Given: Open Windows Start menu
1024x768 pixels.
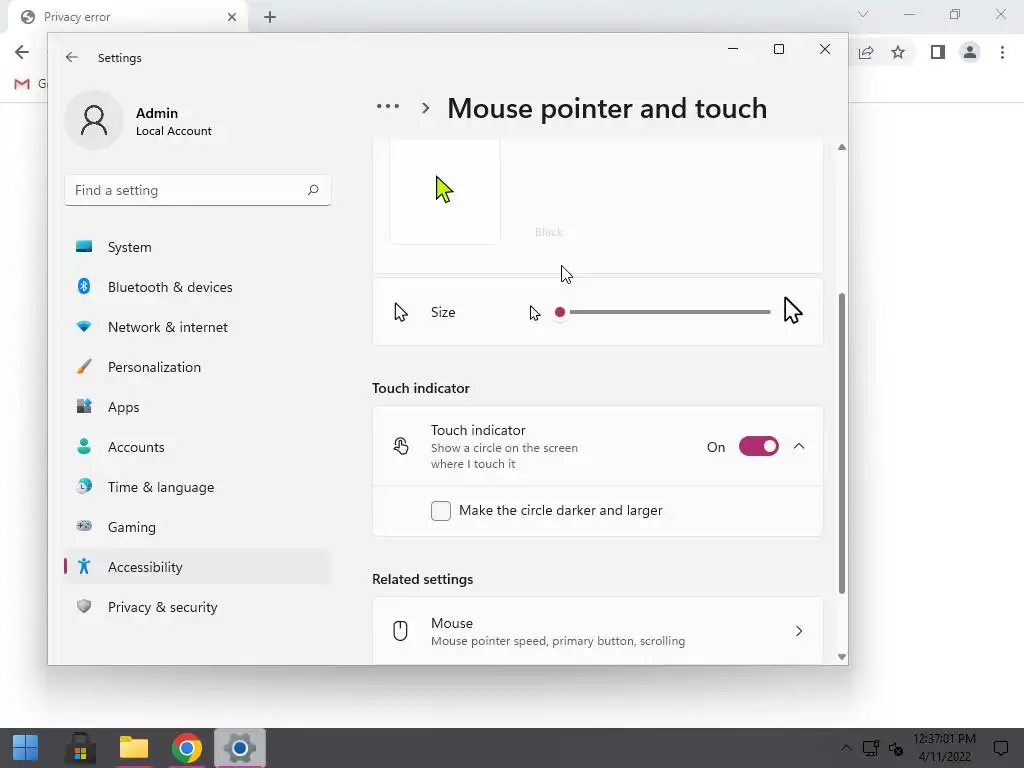Looking at the screenshot, I should (25, 748).
